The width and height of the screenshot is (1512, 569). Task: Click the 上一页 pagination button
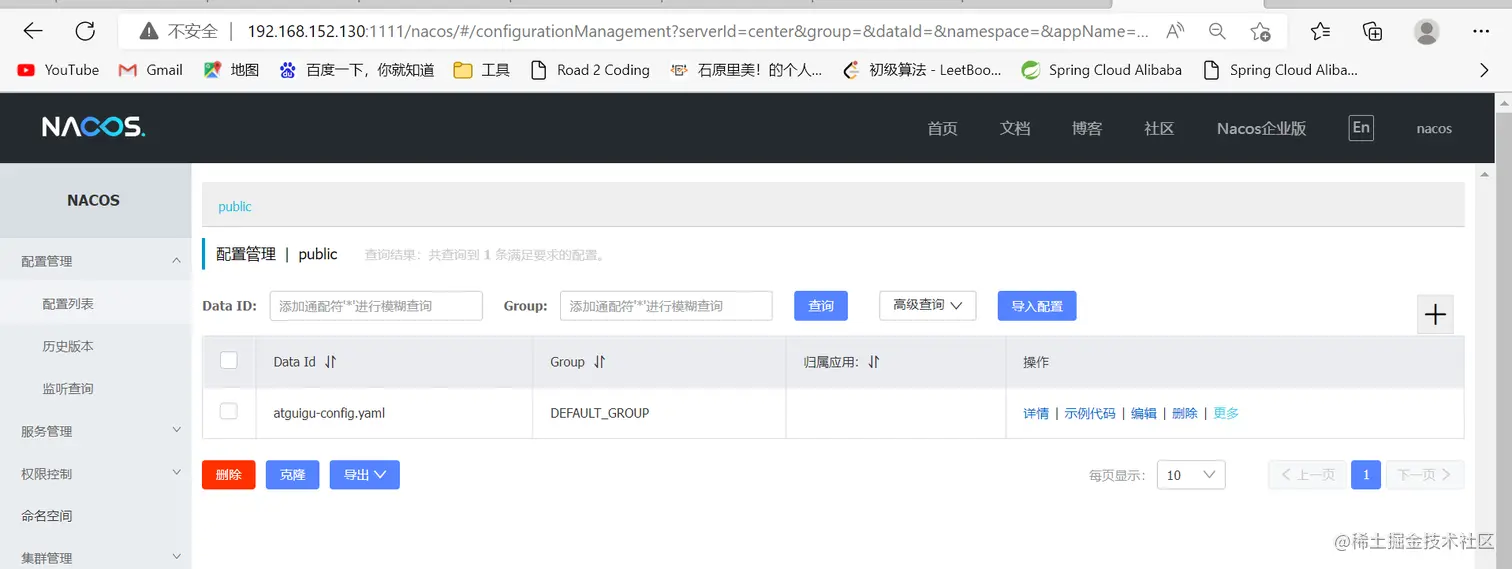coord(1307,475)
